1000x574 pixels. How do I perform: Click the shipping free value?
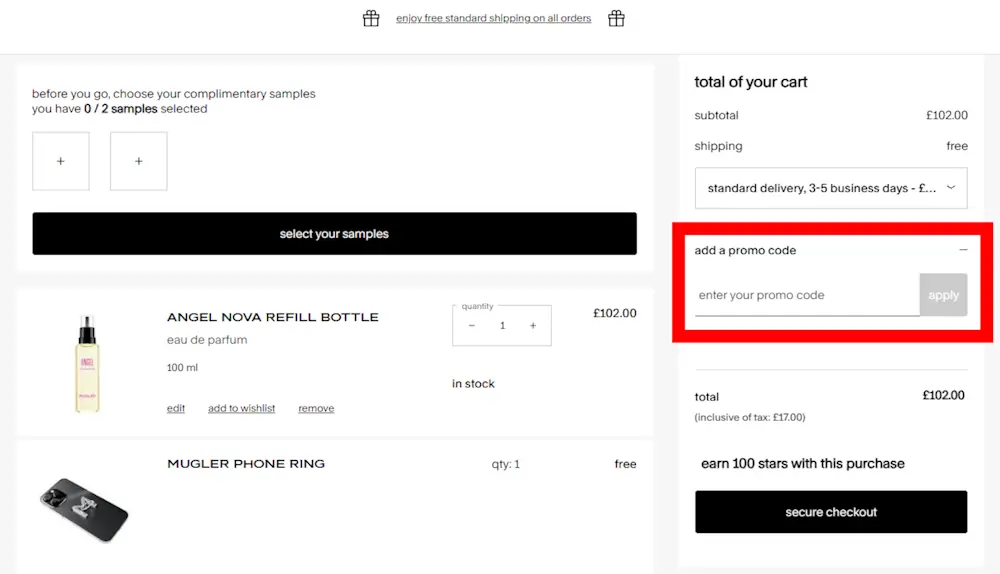click(x=957, y=146)
